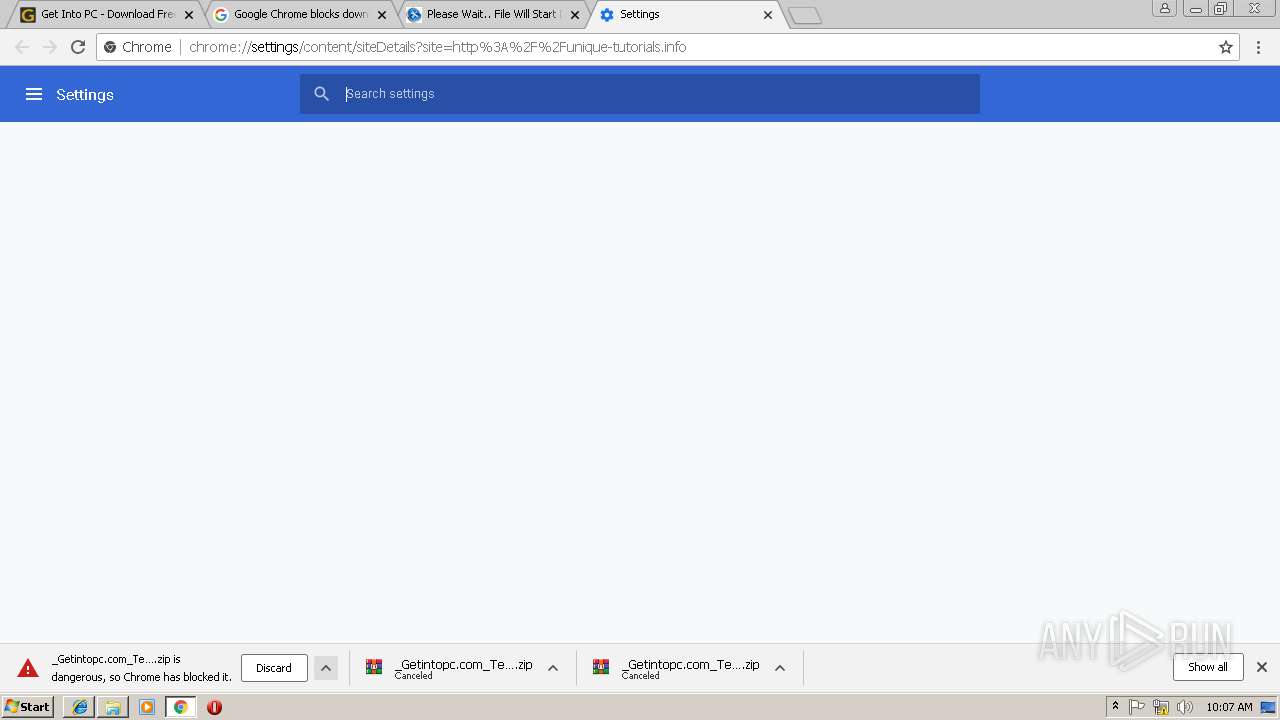Image resolution: width=1280 pixels, height=720 pixels.
Task: Click the second canceled zip file icon
Action: pos(601,667)
